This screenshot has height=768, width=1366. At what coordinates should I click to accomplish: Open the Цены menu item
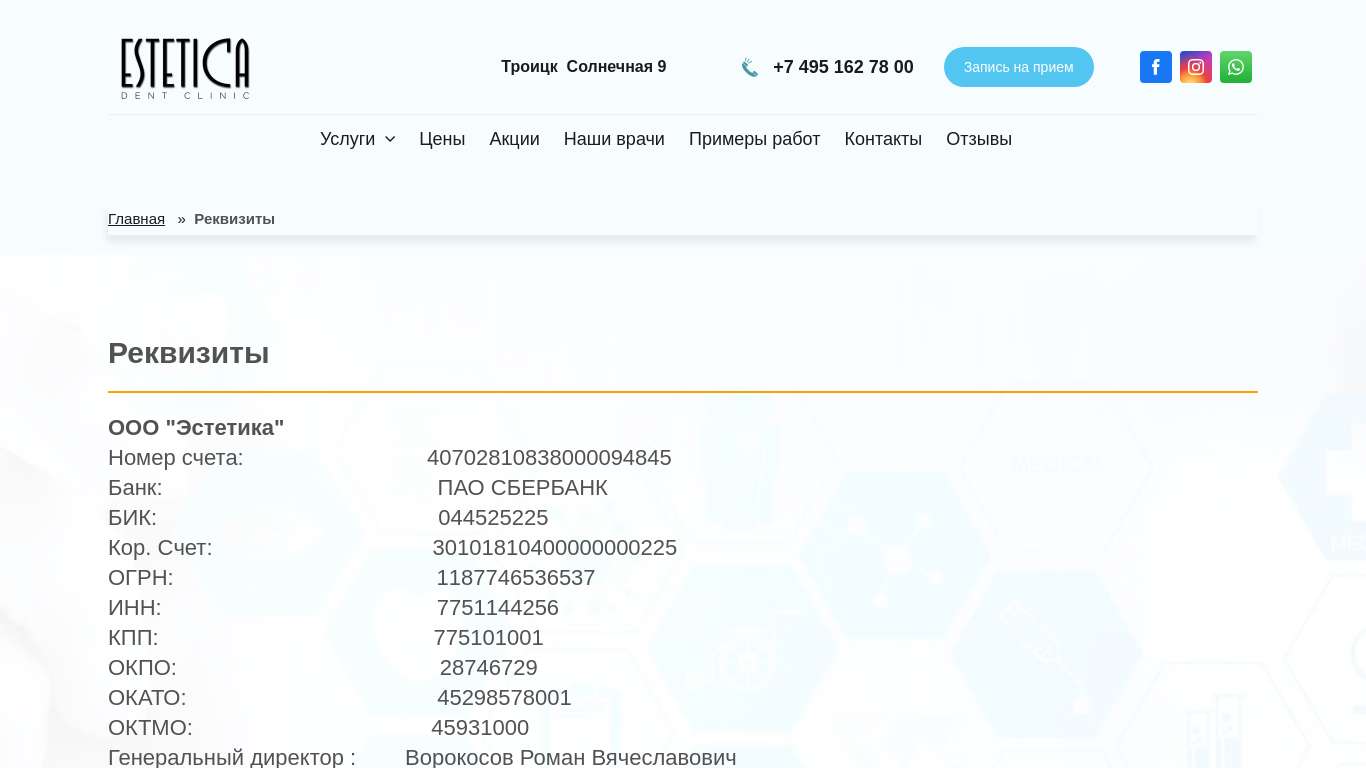442,139
